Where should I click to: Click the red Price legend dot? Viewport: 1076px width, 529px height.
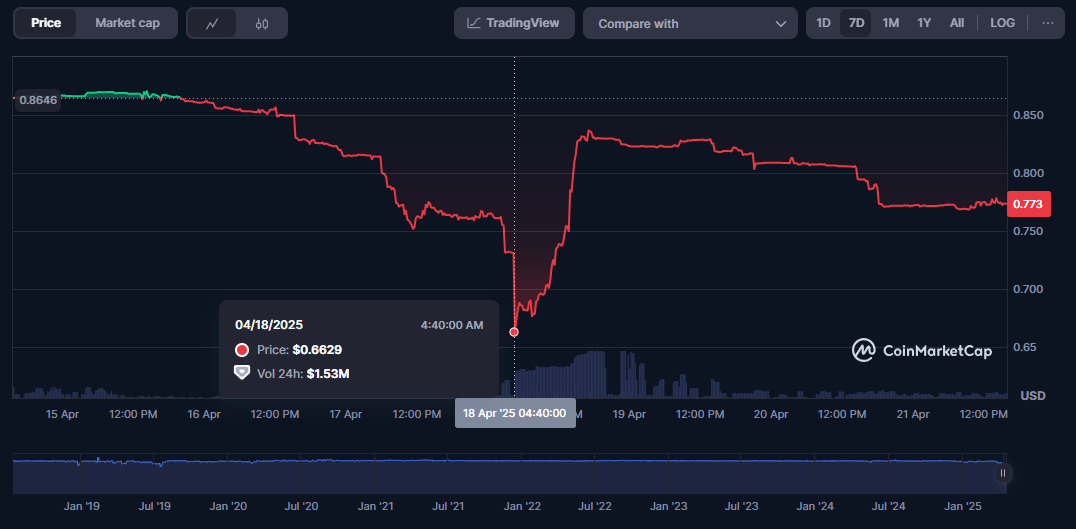coord(242,350)
